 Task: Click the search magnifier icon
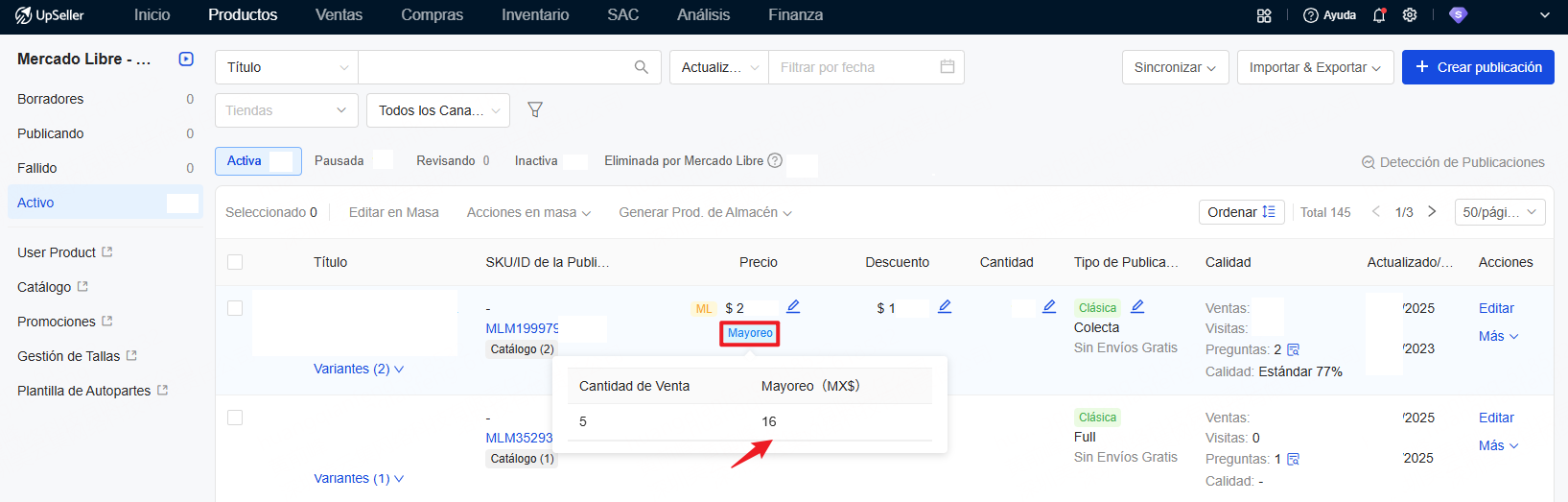tap(642, 67)
